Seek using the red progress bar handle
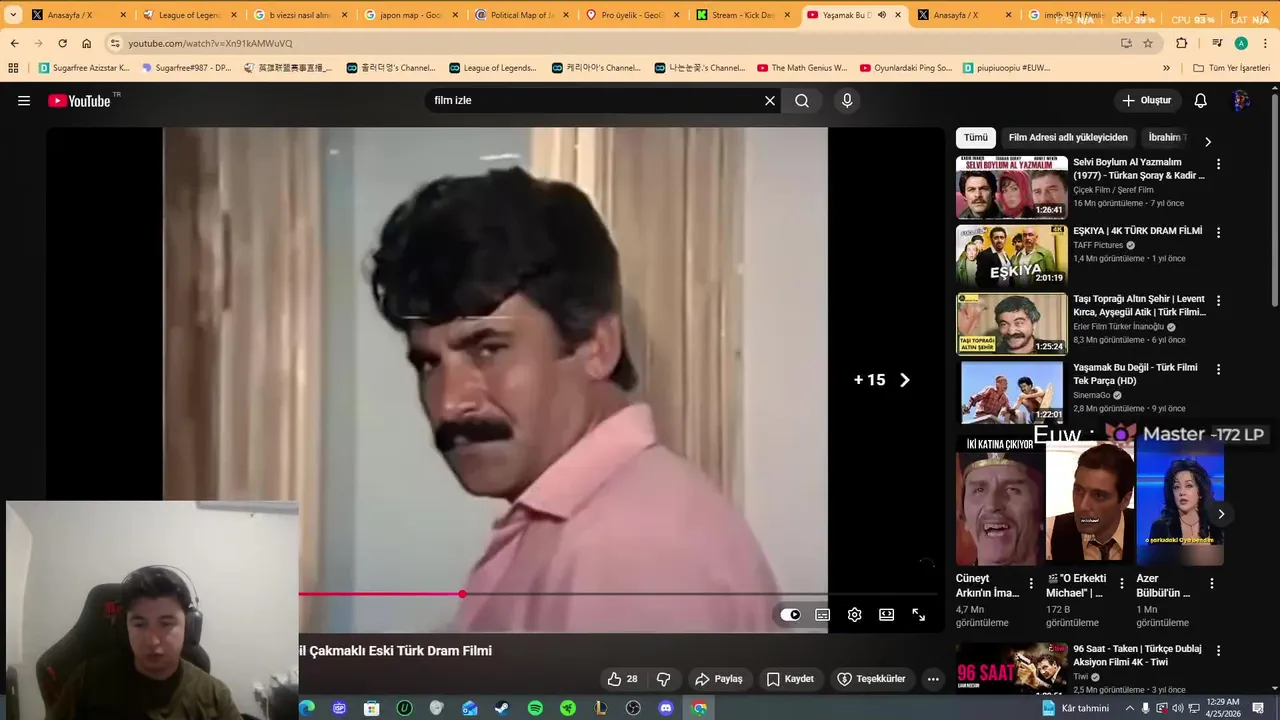 coord(462,594)
